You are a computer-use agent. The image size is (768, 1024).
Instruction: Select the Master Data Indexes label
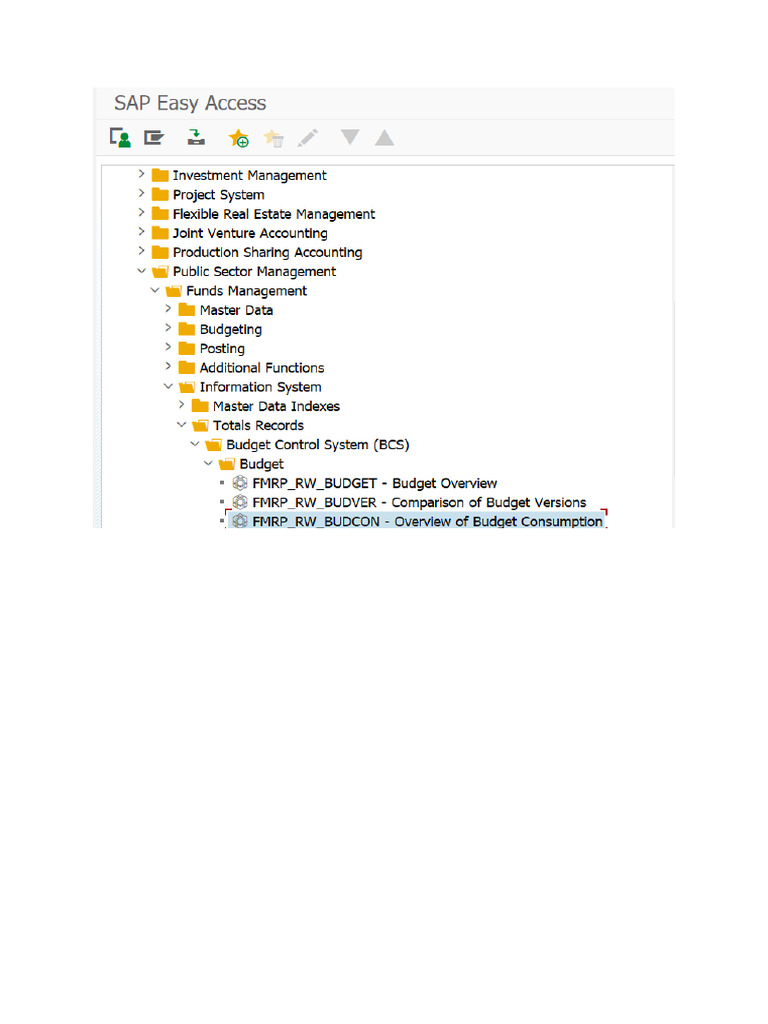[276, 406]
